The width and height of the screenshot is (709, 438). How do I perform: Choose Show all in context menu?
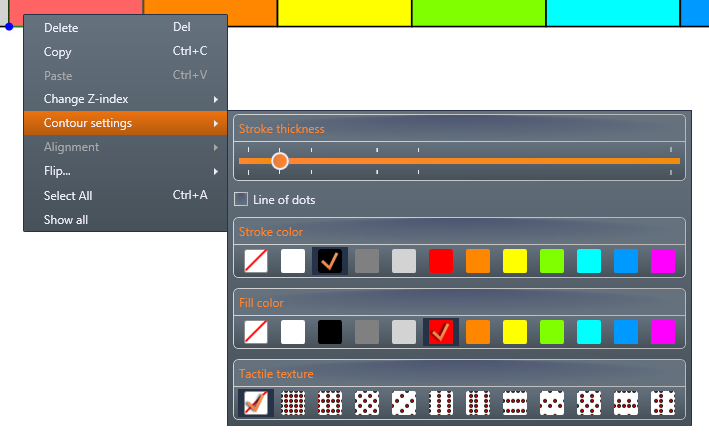(x=125, y=220)
